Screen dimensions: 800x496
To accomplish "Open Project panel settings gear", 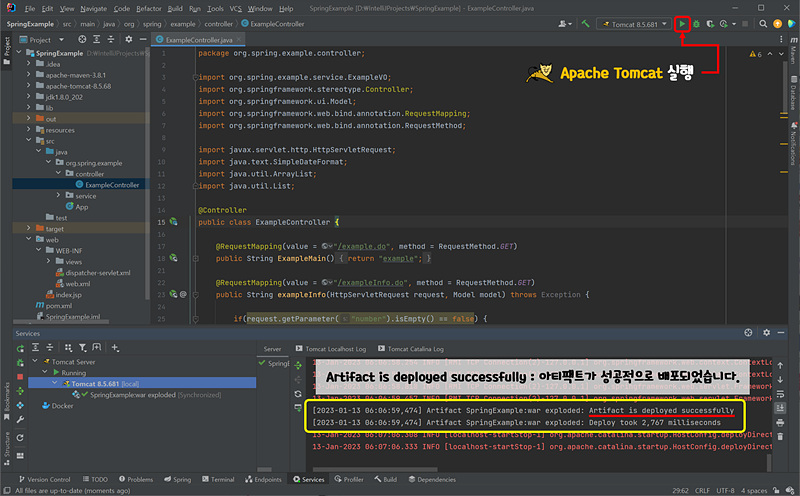I will [129, 39].
